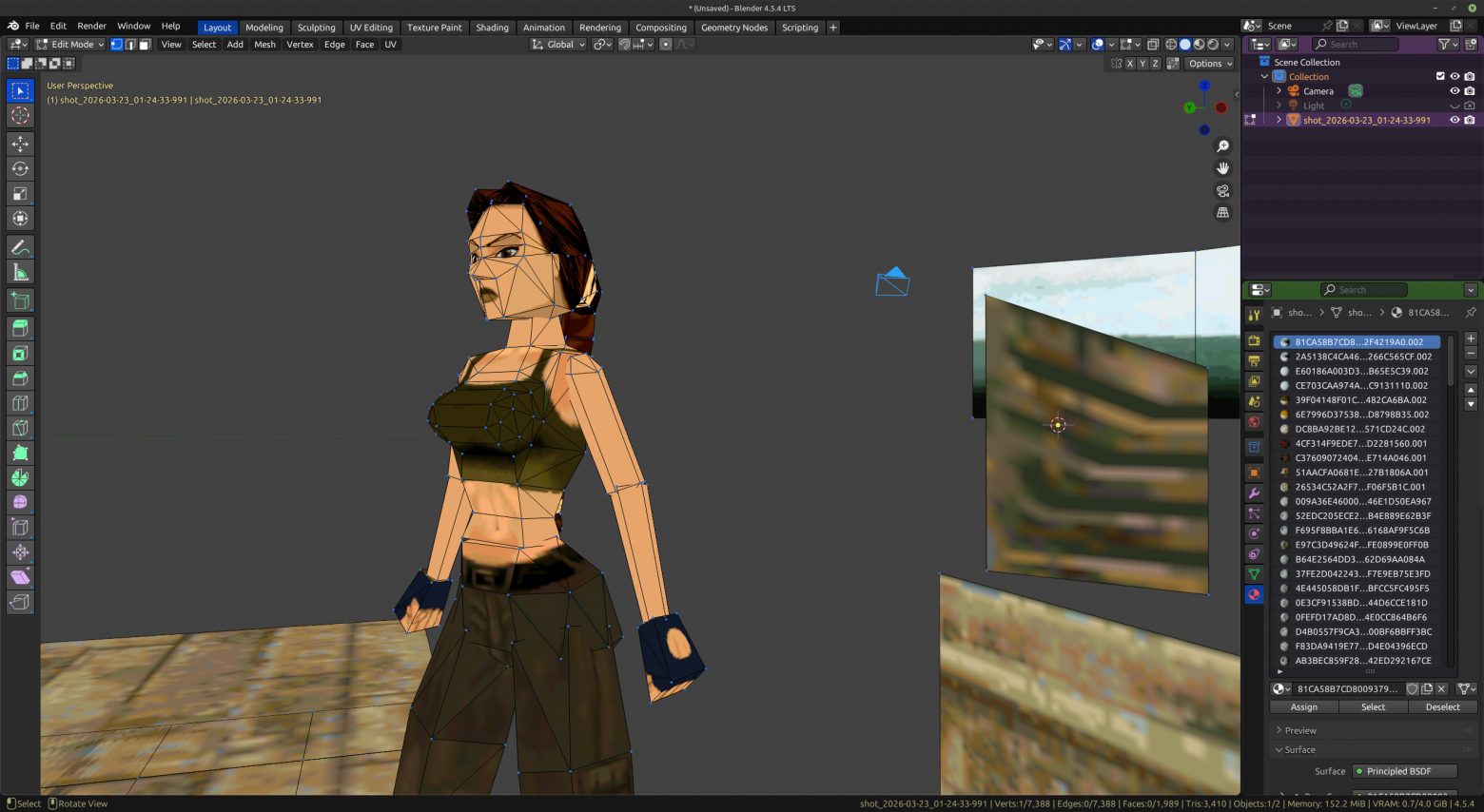Click the Zoom viewport magnifier icon
The width and height of the screenshot is (1484, 812).
click(1223, 146)
